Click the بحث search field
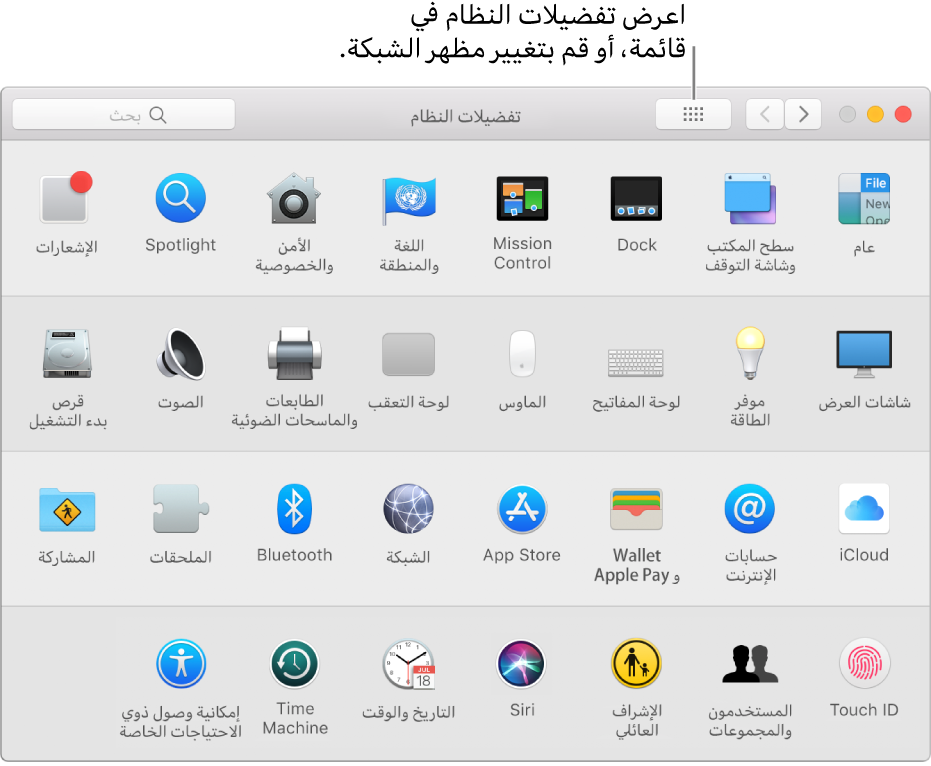Image resolution: width=931 pixels, height=766 pixels. coord(124,114)
